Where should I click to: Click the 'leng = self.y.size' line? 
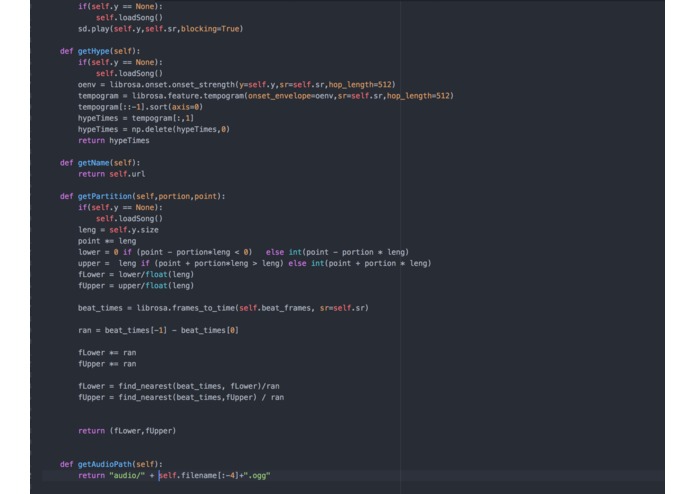(x=118, y=230)
